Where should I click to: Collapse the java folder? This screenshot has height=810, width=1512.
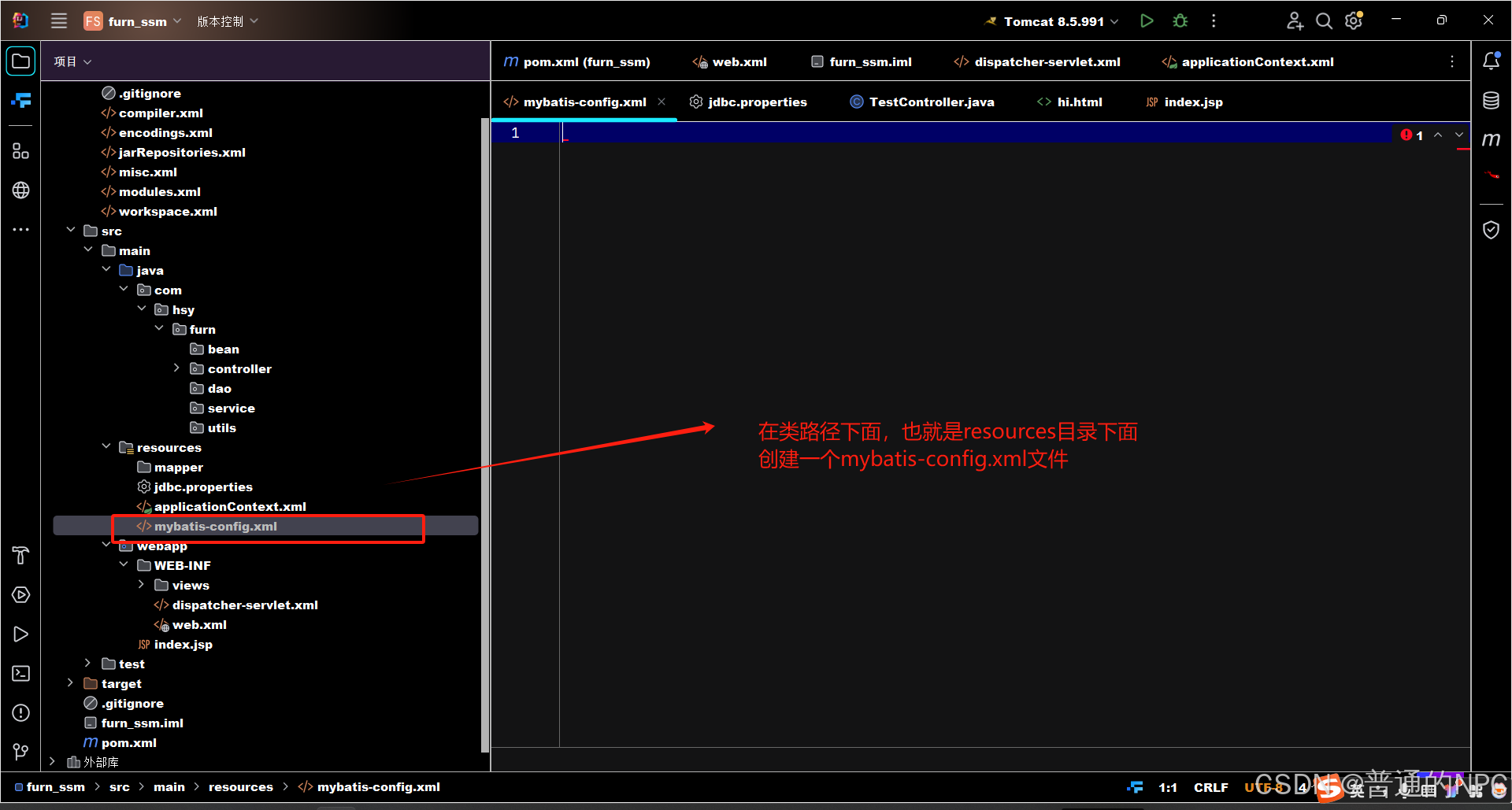pos(106,269)
